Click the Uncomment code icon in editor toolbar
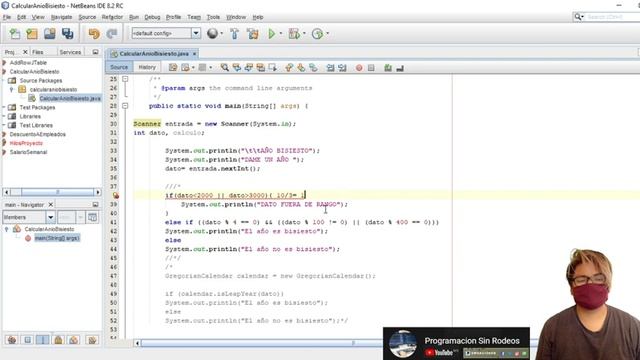The width and height of the screenshot is (640, 360). click(400, 68)
